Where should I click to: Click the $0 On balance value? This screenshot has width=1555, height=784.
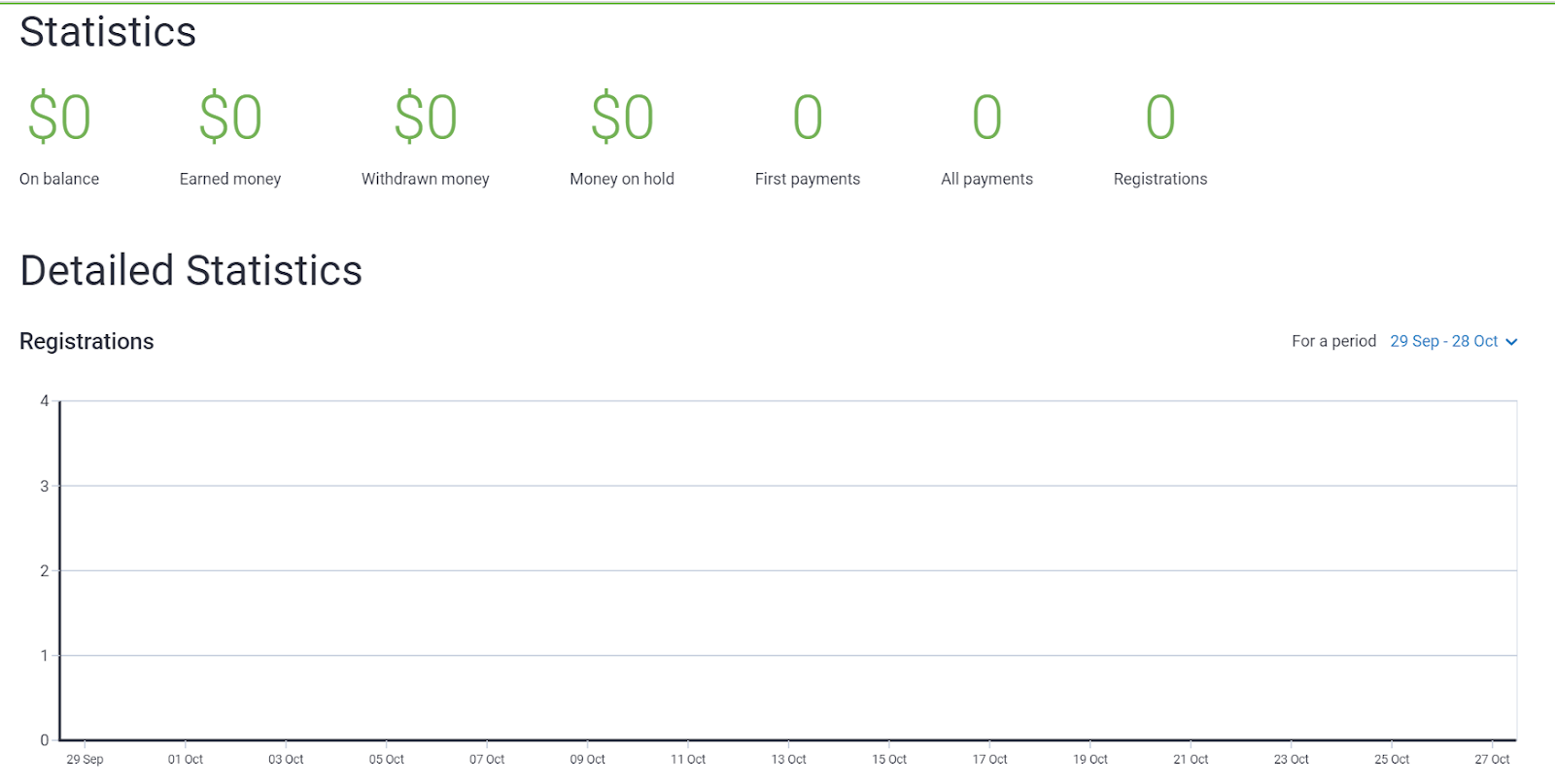(59, 118)
